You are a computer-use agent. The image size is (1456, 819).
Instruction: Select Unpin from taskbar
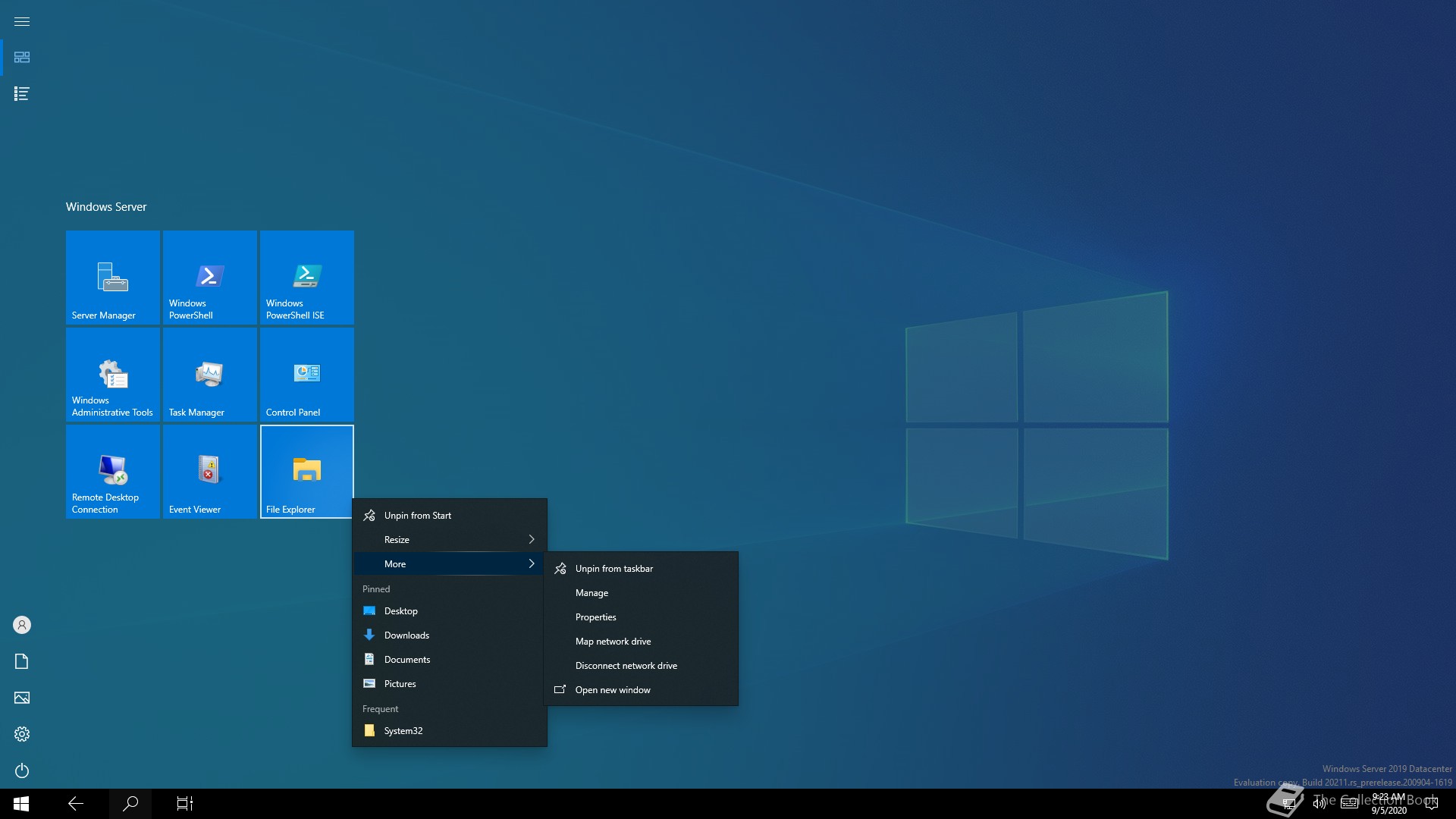(641, 569)
